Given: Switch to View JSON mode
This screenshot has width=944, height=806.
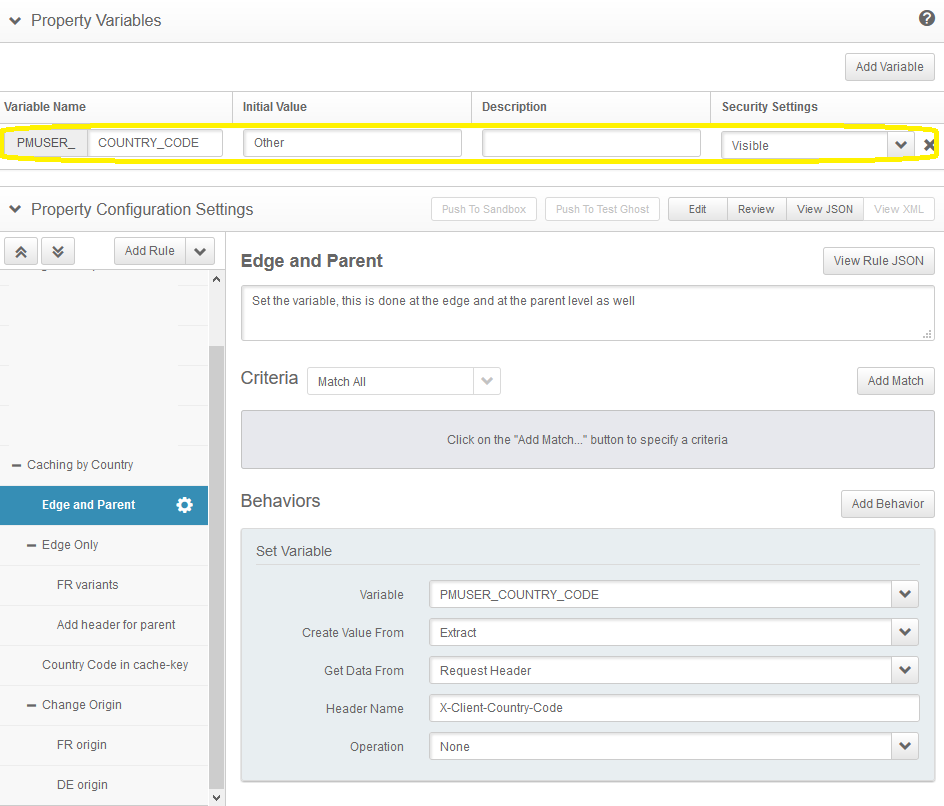Looking at the screenshot, I should click(x=824, y=209).
